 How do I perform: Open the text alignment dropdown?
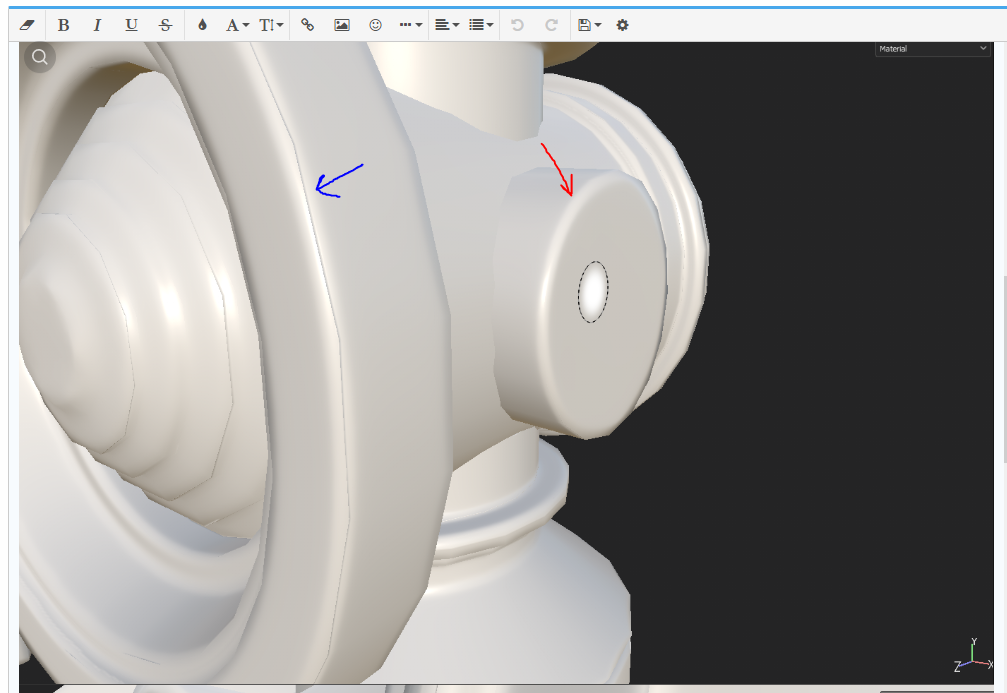(x=447, y=25)
